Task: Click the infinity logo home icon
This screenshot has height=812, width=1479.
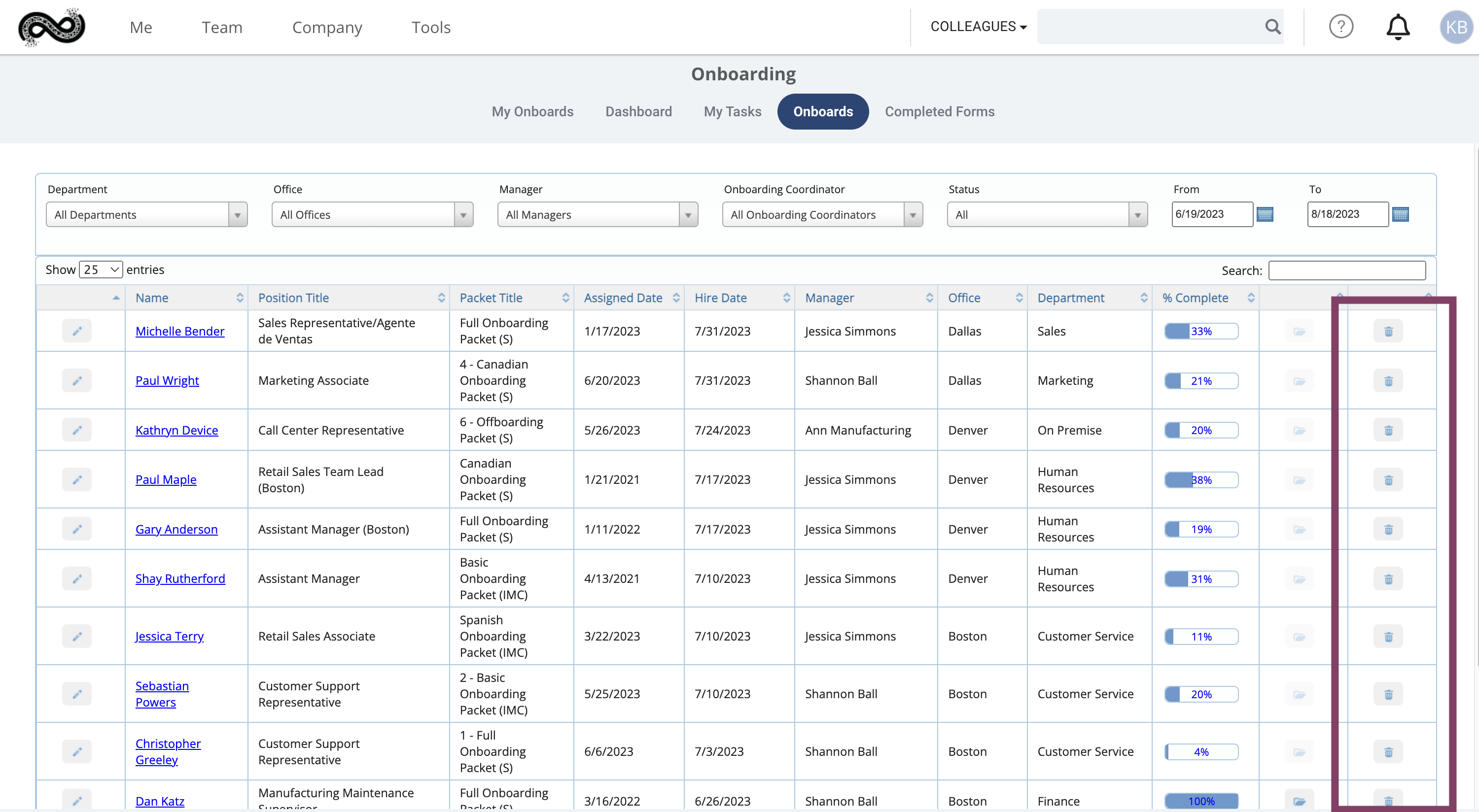Action: tap(52, 27)
